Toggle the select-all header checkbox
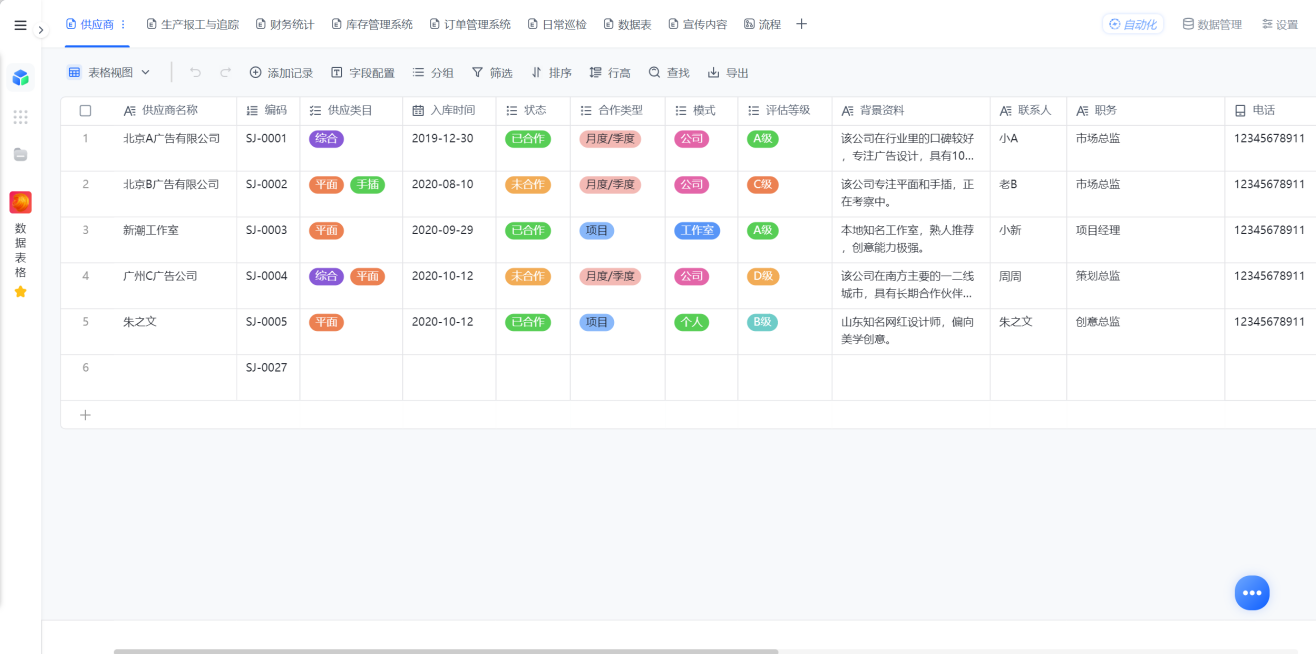The height and width of the screenshot is (654, 1316). point(85,111)
